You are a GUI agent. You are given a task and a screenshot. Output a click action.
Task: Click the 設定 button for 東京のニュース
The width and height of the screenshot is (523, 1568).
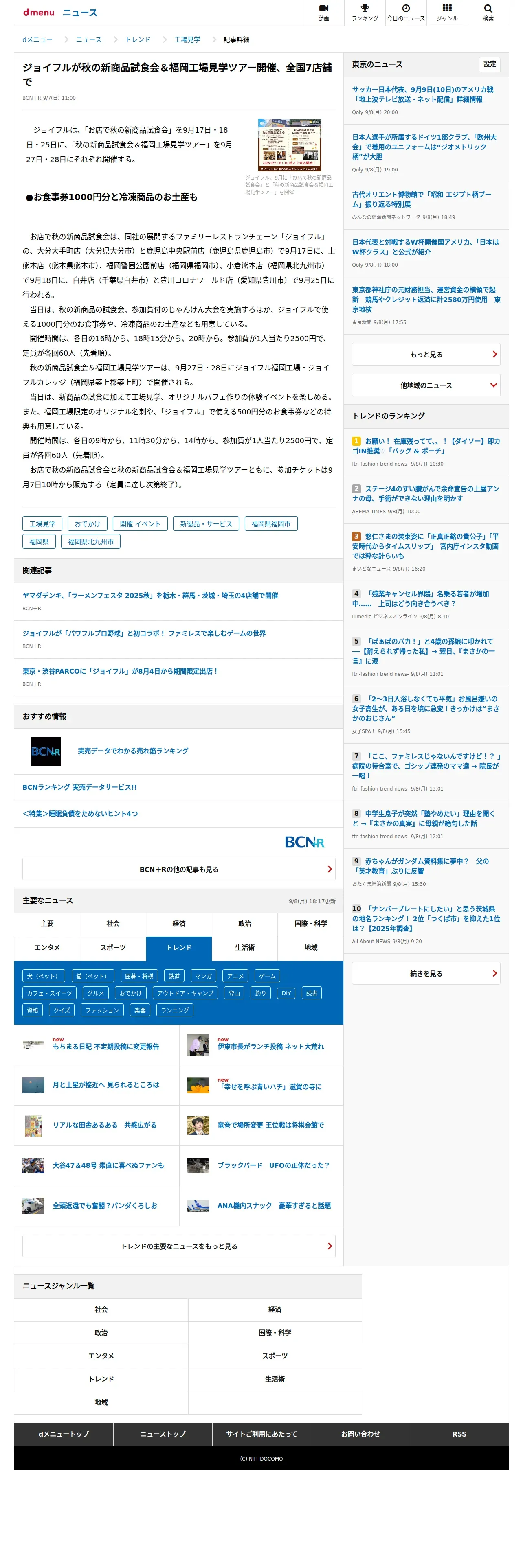coord(490,64)
